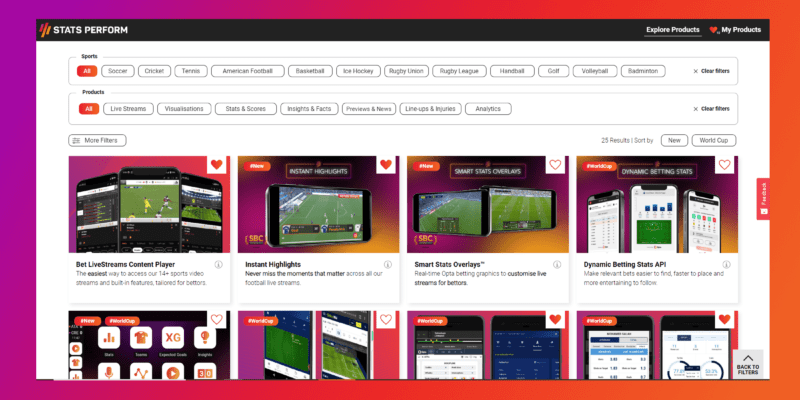Expand the More Filters options
Screen dimensions: 800x400
pos(97,140)
